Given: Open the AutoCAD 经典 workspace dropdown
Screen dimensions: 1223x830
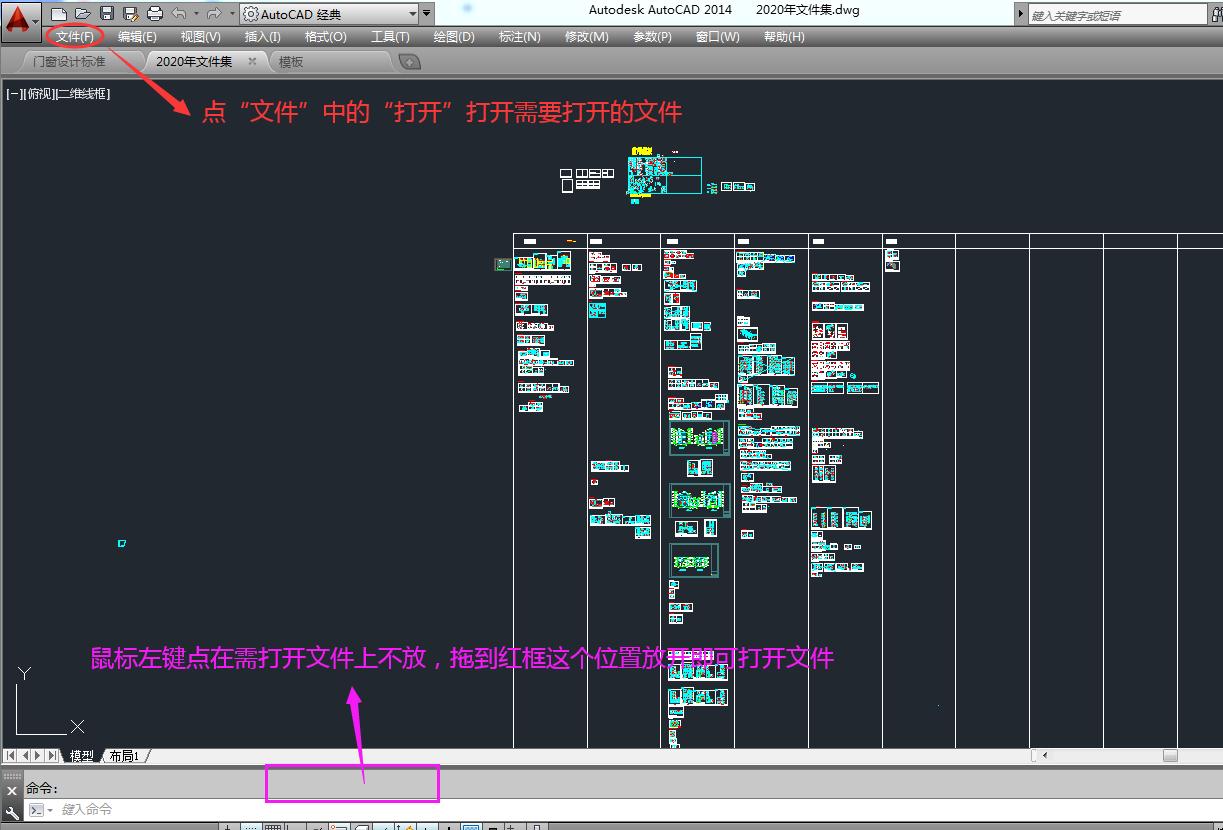Looking at the screenshot, I should tap(330, 14).
